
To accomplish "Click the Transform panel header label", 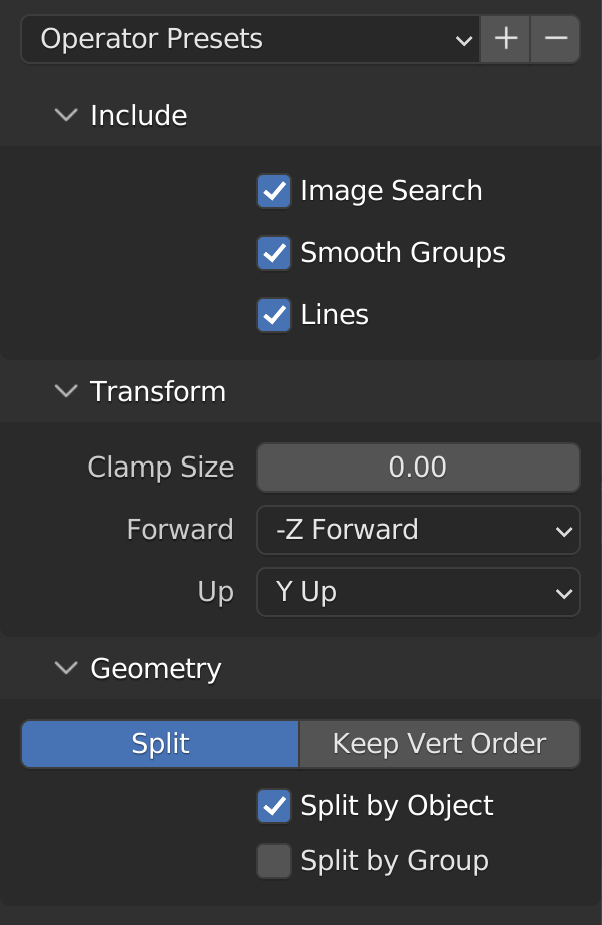I will pyautogui.click(x=158, y=391).
